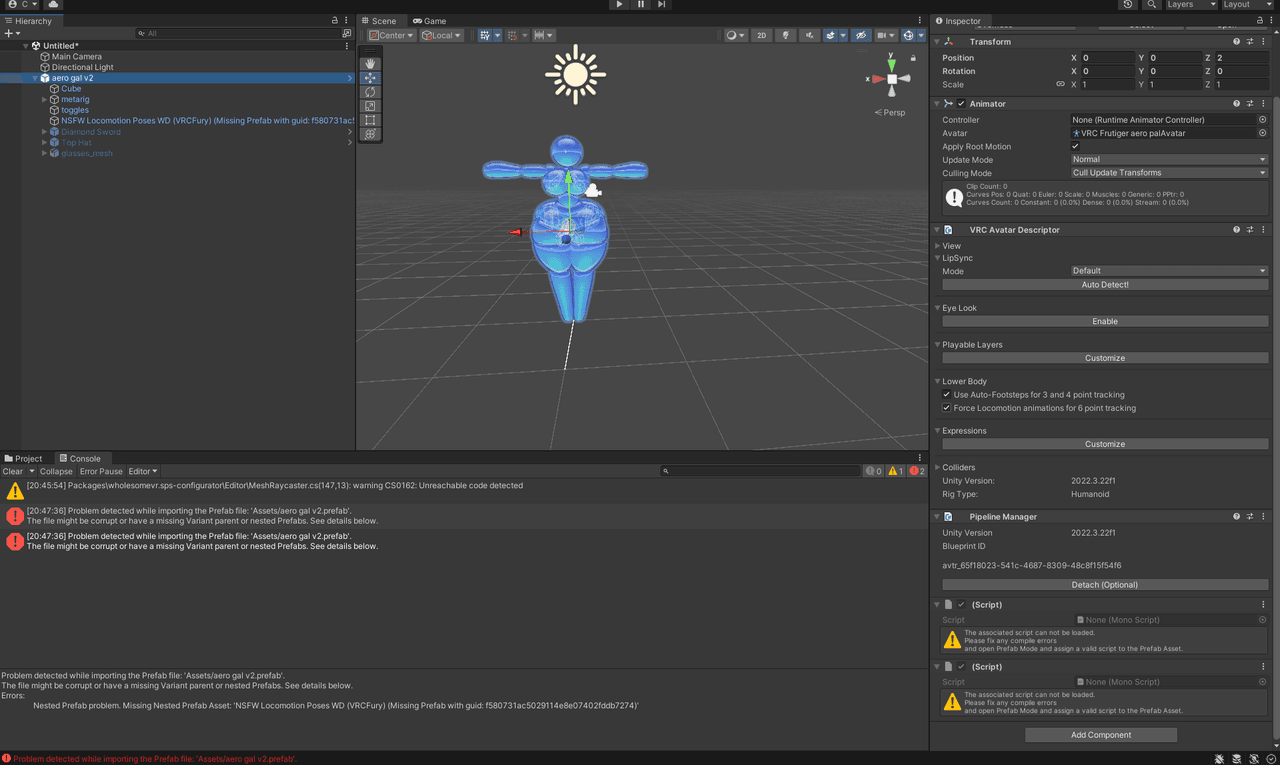This screenshot has height=765, width=1280.
Task: Toggle Use Auto-Footsteps checkbox
Action: click(947, 395)
